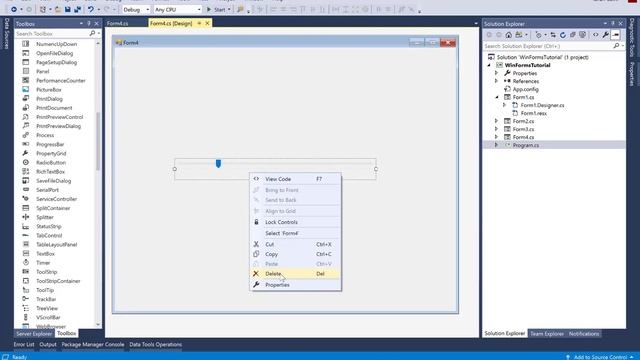Choose Copy in the context menu
The width and height of the screenshot is (640, 360).
click(295, 254)
